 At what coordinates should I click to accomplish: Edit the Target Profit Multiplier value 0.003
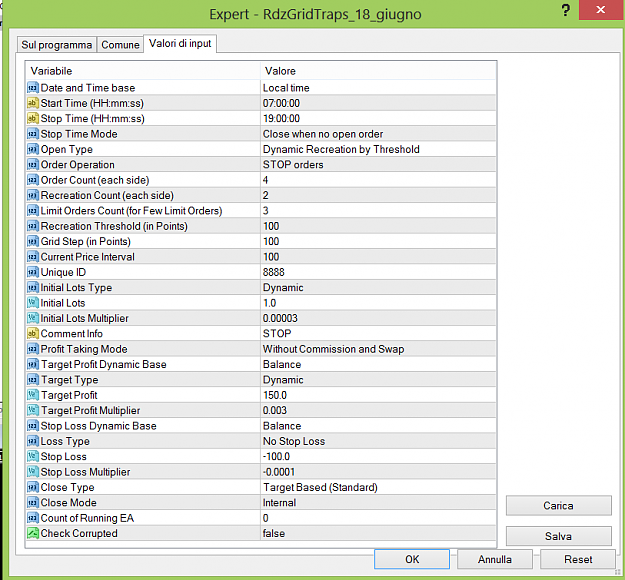[378, 410]
